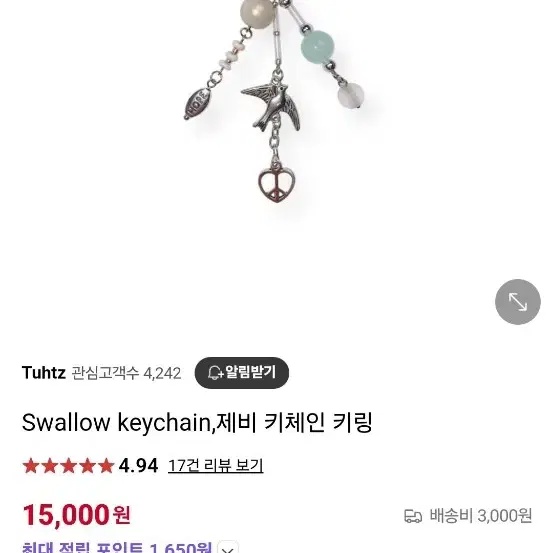553x553 pixels.
Task: Click the 관심고객수 4,242 follower count
Action: point(126,373)
